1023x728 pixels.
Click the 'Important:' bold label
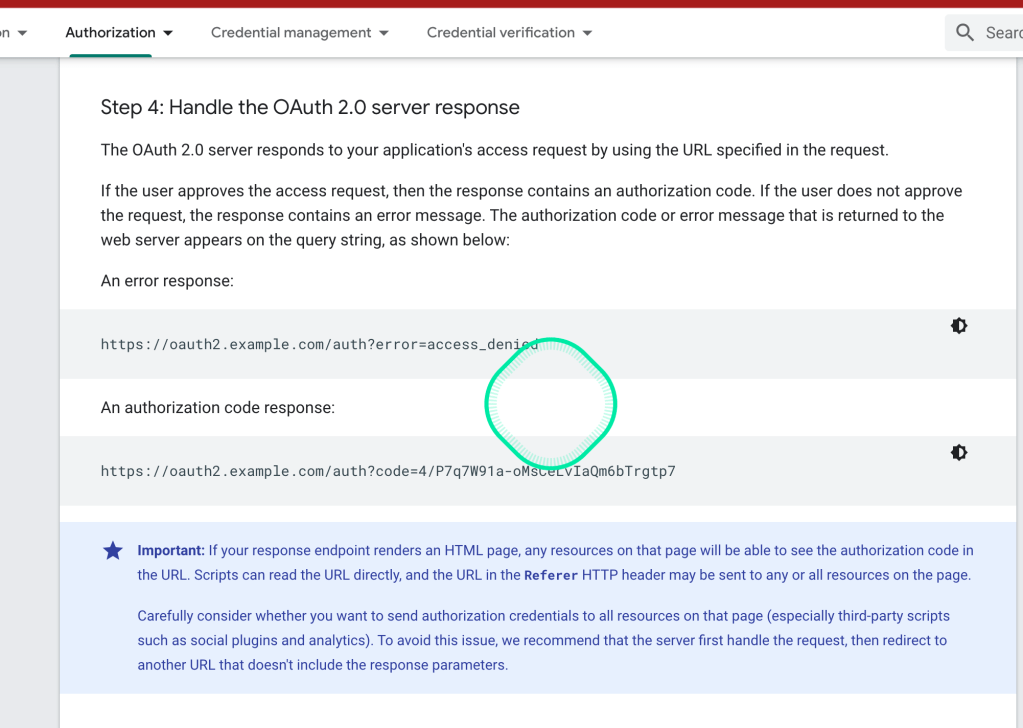[x=171, y=551]
